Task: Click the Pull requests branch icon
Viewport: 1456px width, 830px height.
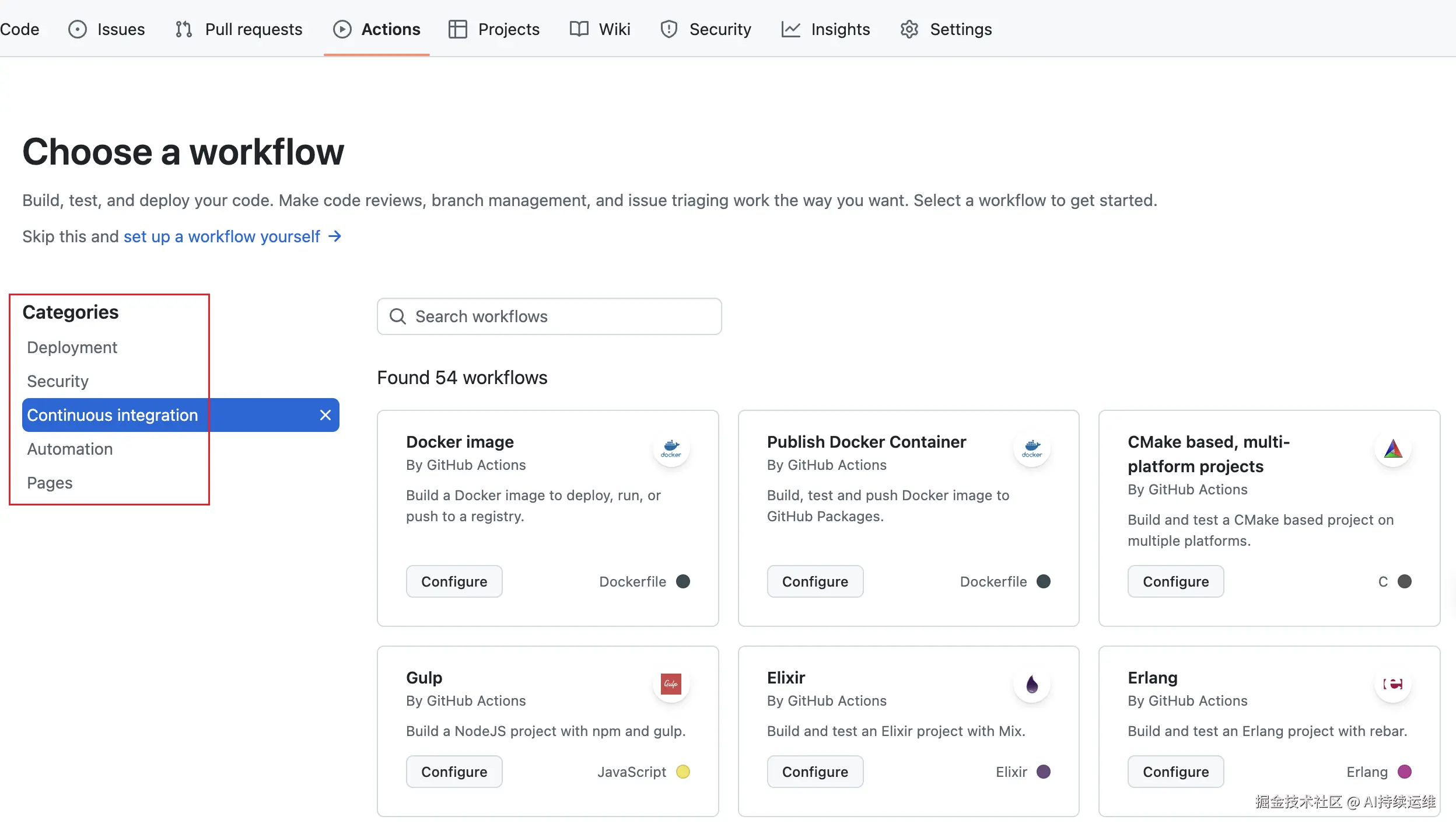Action: pyautogui.click(x=183, y=29)
